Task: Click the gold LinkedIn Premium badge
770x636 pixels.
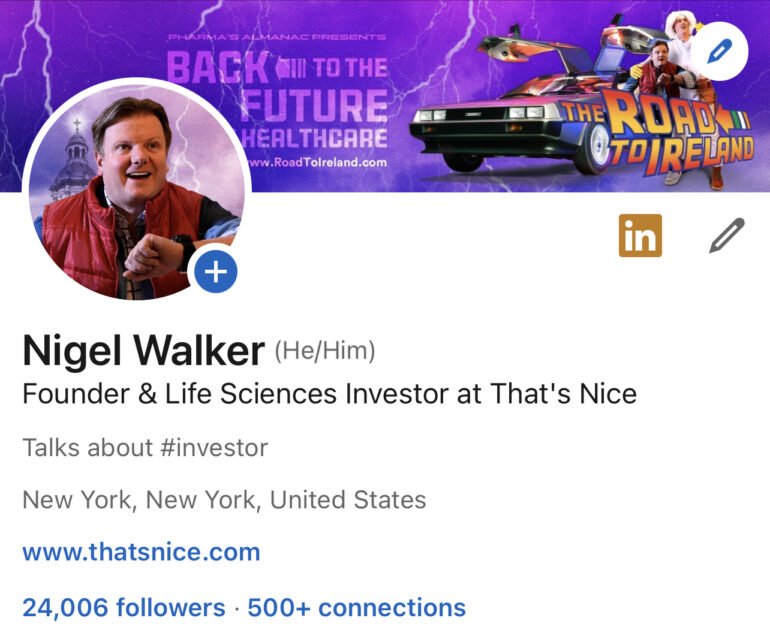Action: coord(640,236)
